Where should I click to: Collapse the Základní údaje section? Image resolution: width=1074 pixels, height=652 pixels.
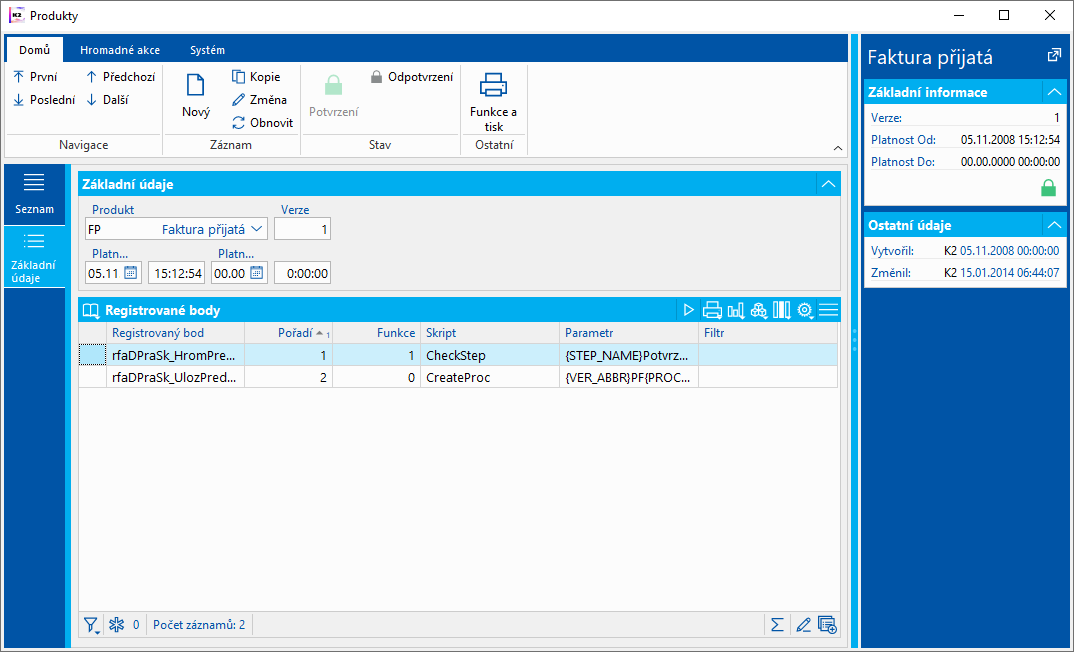[x=828, y=184]
